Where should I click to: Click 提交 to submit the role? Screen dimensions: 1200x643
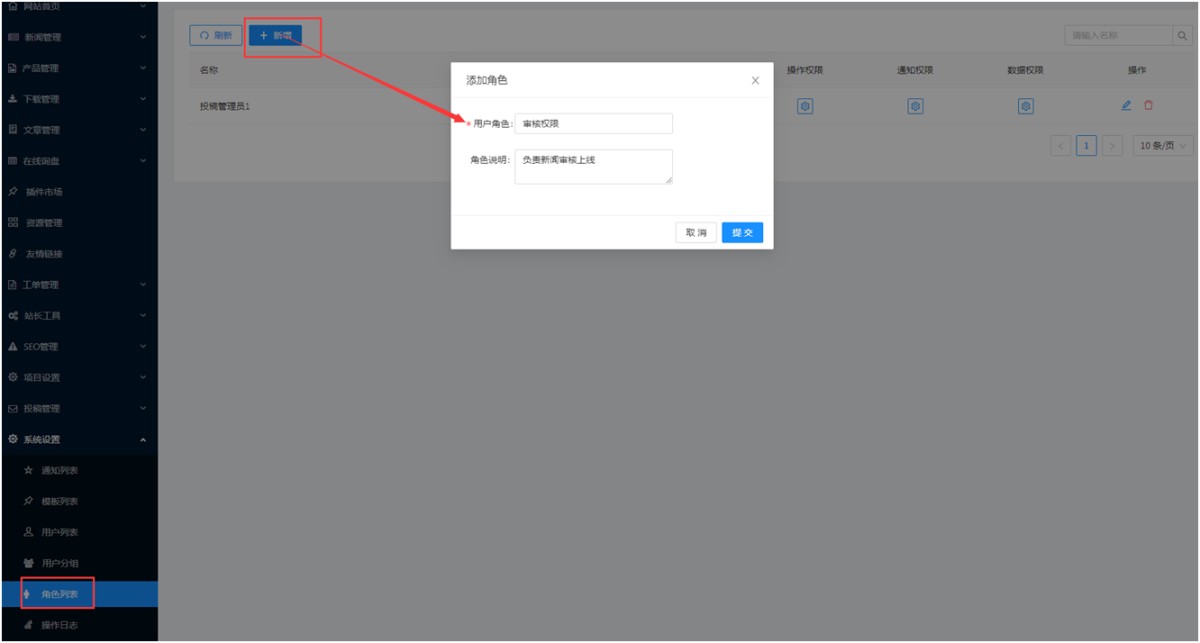pos(742,232)
